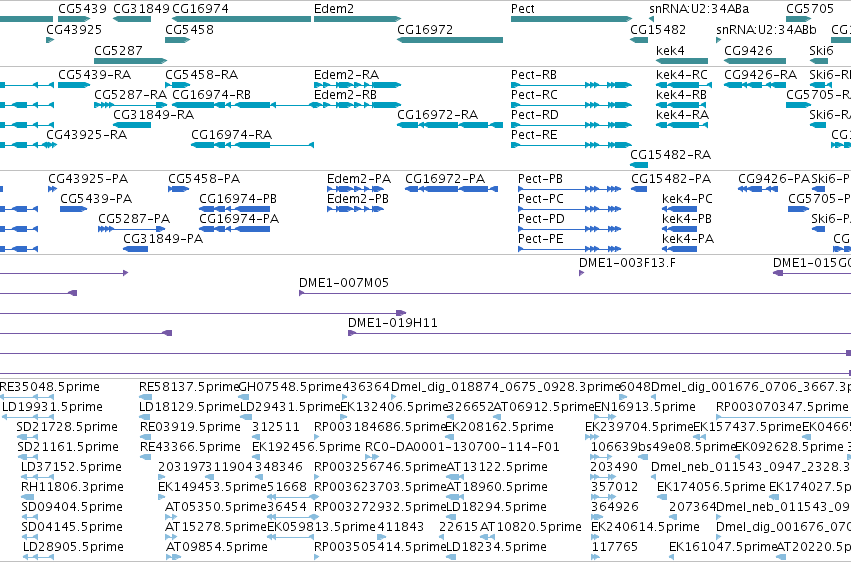Select the CG43925-RA transcript label
Viewport: 851px width, 562px height.
86,135
